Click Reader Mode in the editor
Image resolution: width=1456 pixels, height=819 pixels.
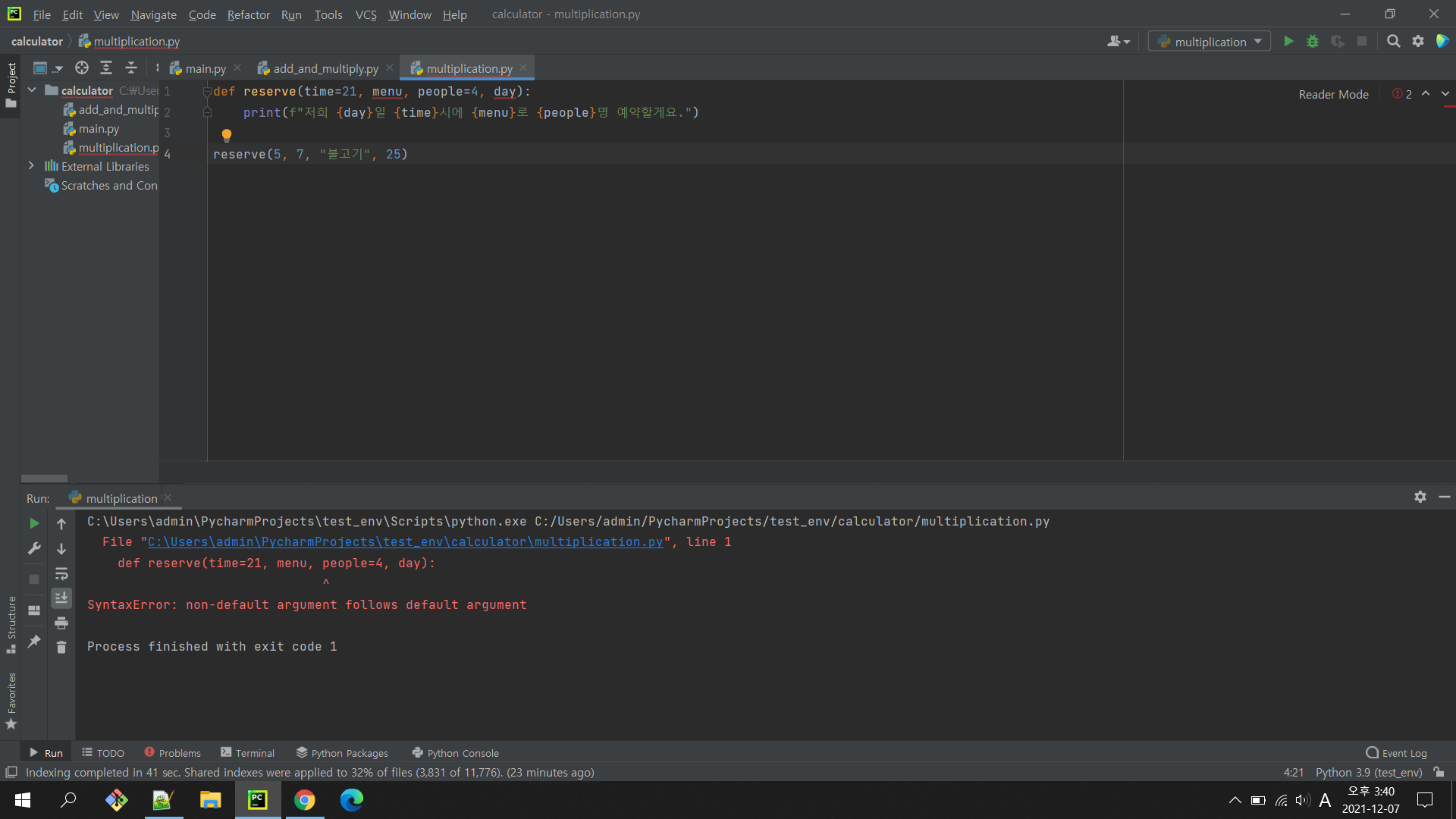coord(1333,94)
